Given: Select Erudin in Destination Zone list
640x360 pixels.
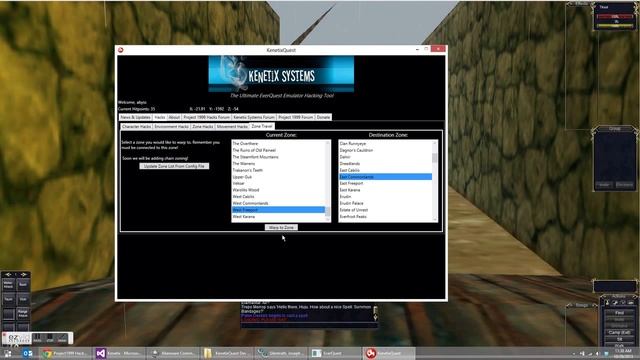Looking at the screenshot, I should [385, 197].
